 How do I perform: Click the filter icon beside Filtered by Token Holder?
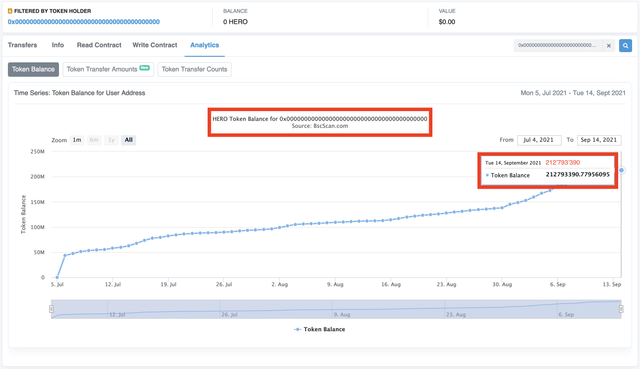(10, 11)
